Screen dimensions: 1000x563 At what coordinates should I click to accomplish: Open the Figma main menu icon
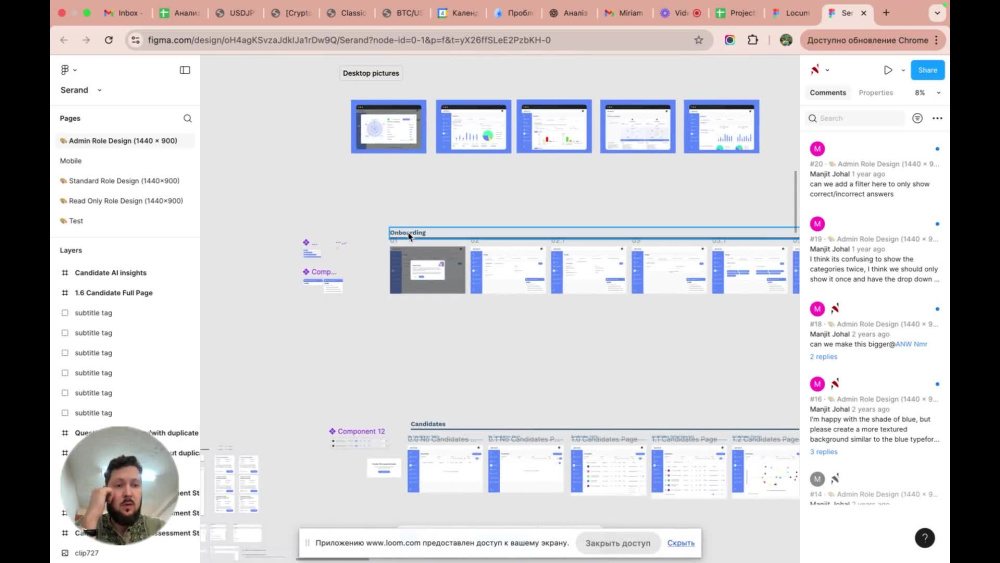pyautogui.click(x=65, y=69)
